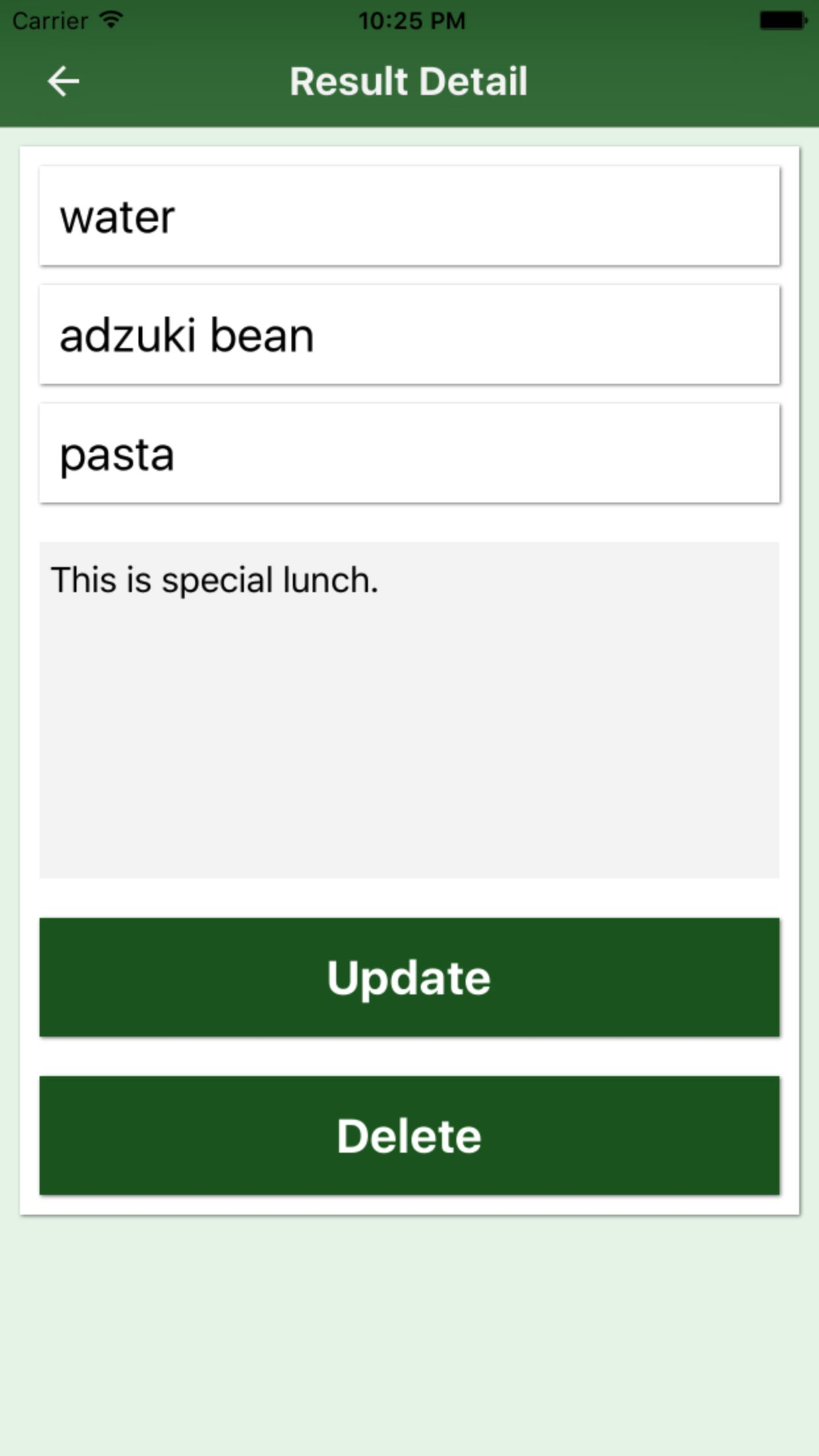Image resolution: width=819 pixels, height=1456 pixels.
Task: Click the Carrier label in status bar
Action: pos(50,21)
